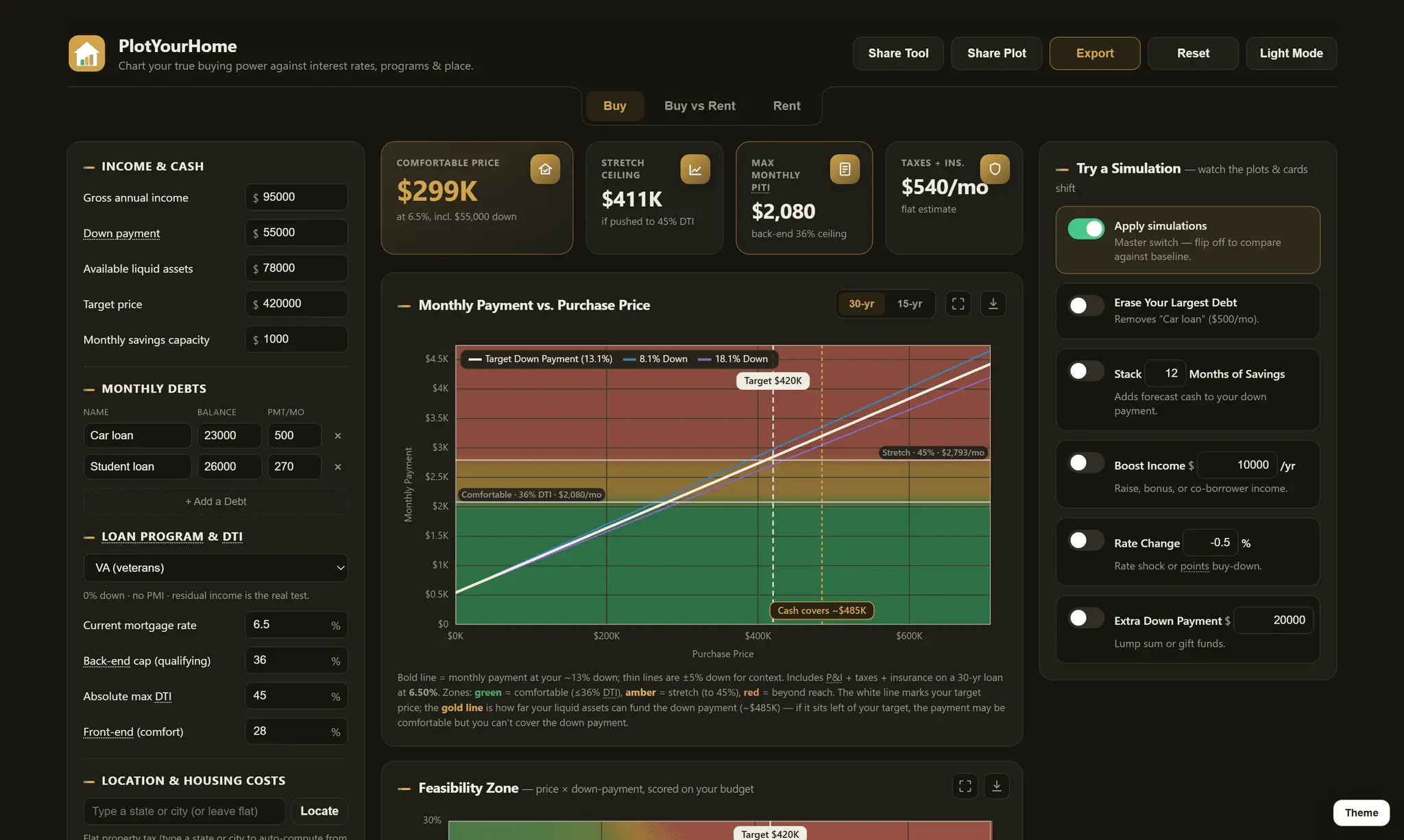The width and height of the screenshot is (1404, 840).
Task: Open the Theme button
Action: tap(1361, 813)
